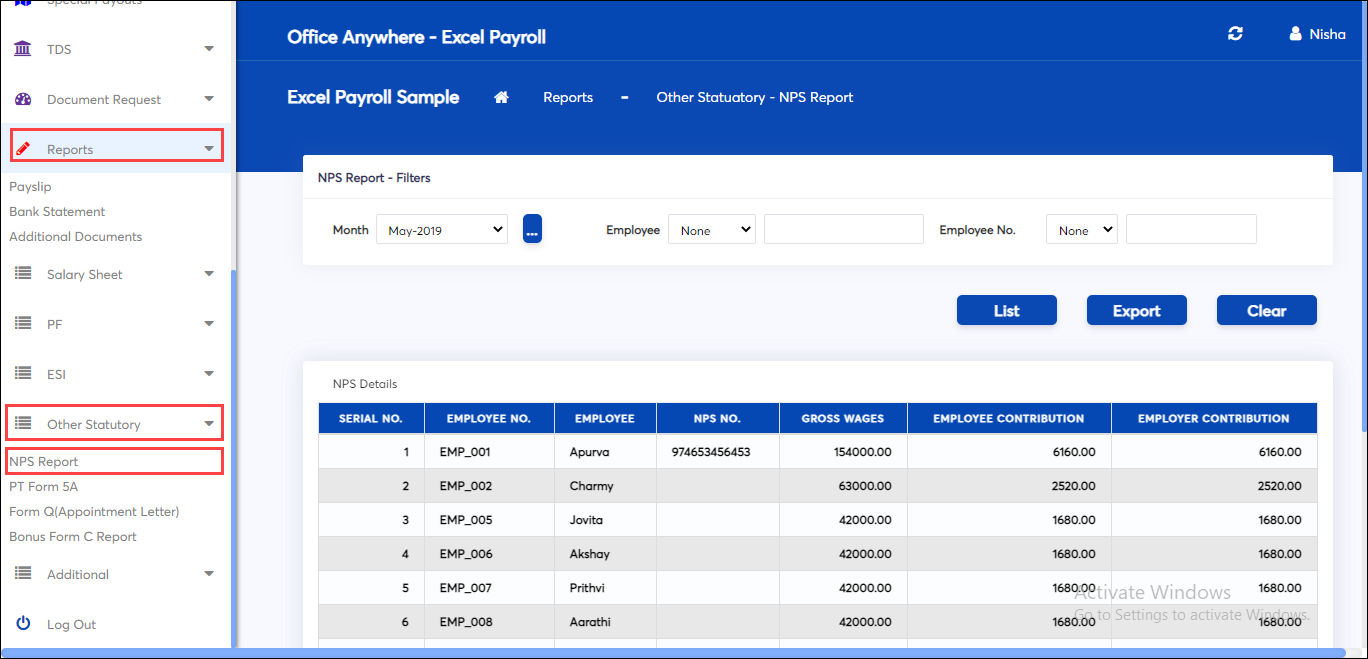Select NPS Report in sidebar
The height and width of the screenshot is (659, 1368).
44,461
